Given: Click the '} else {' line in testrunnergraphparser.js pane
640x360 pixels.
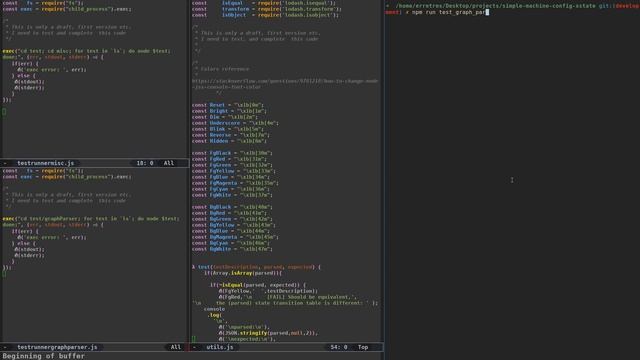Looking at the screenshot, I should (x=23, y=243).
